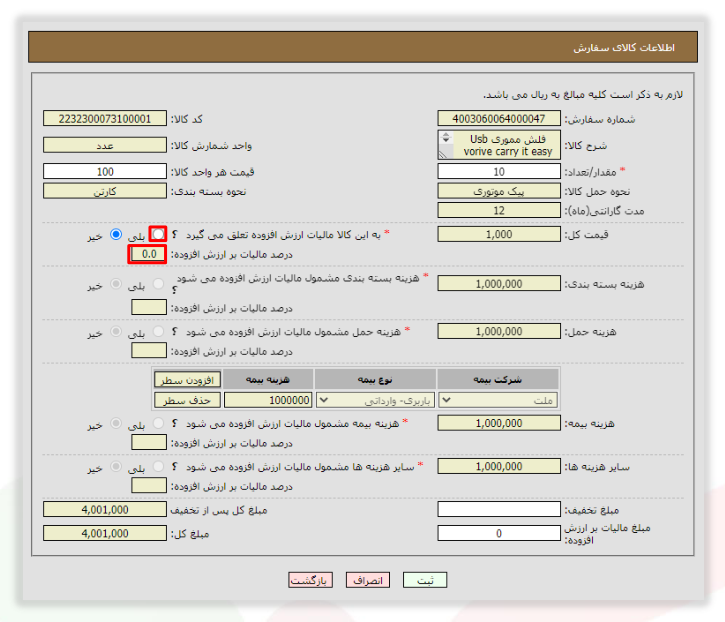Screen dimensions: 725x622
Task: Click the discount amount field مبلغ تخفیف
Action: [x=499, y=509]
